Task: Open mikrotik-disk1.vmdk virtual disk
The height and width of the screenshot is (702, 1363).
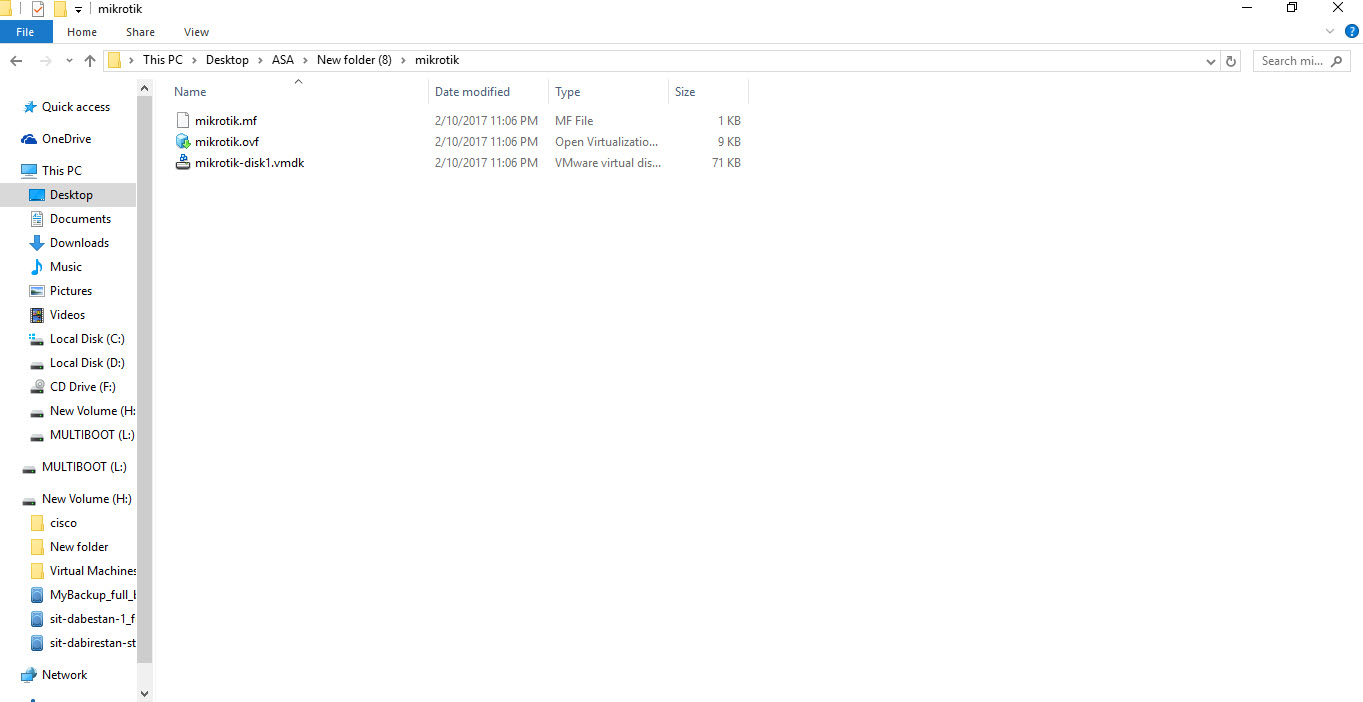Action: (x=248, y=162)
